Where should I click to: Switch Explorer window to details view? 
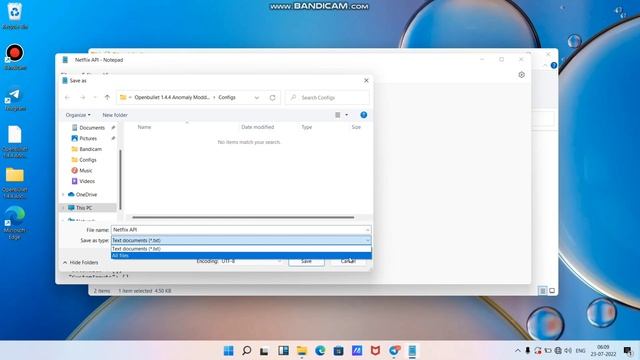(542, 291)
